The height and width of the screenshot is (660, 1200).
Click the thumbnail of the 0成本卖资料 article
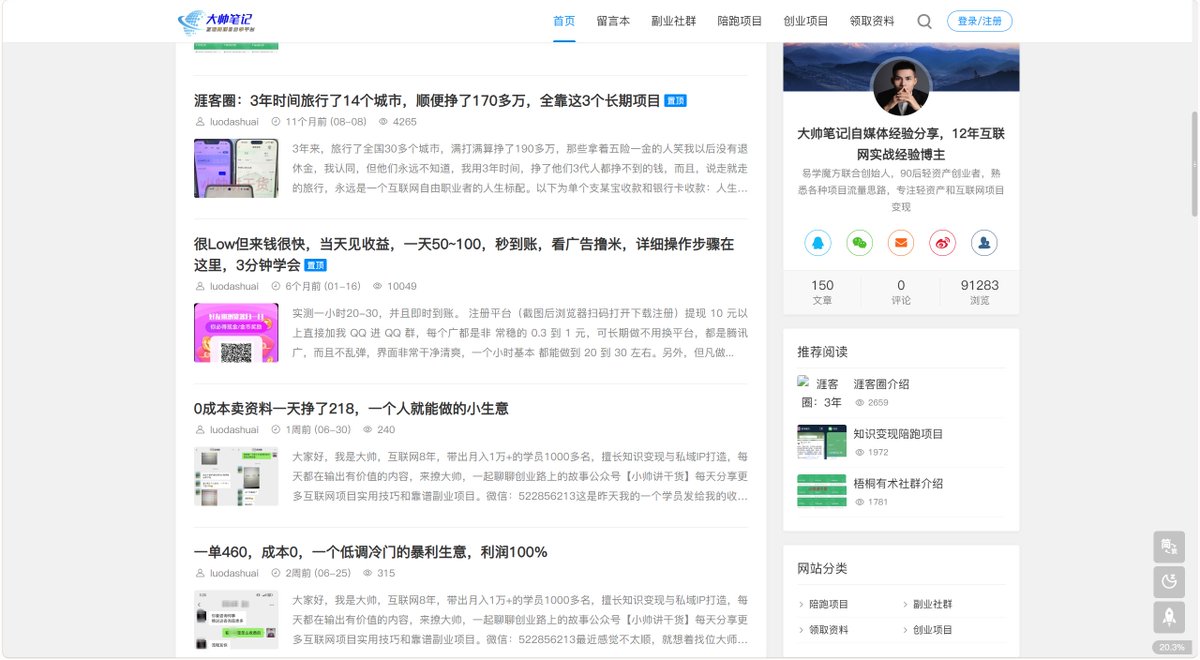[x=236, y=476]
